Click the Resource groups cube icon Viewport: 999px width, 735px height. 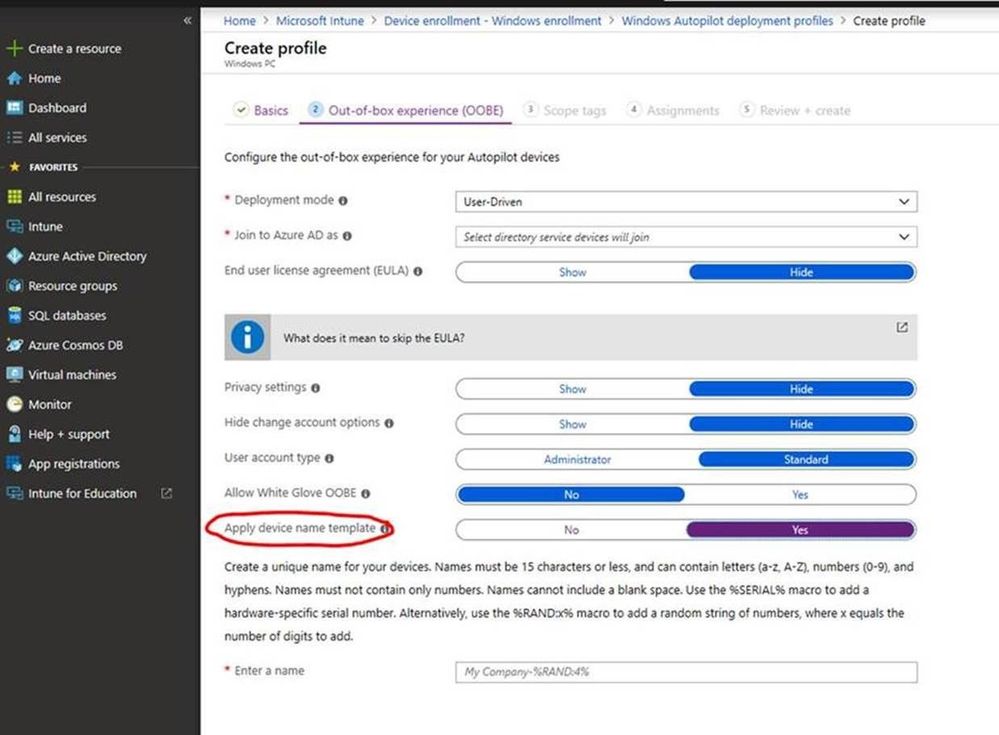pyautogui.click(x=14, y=286)
